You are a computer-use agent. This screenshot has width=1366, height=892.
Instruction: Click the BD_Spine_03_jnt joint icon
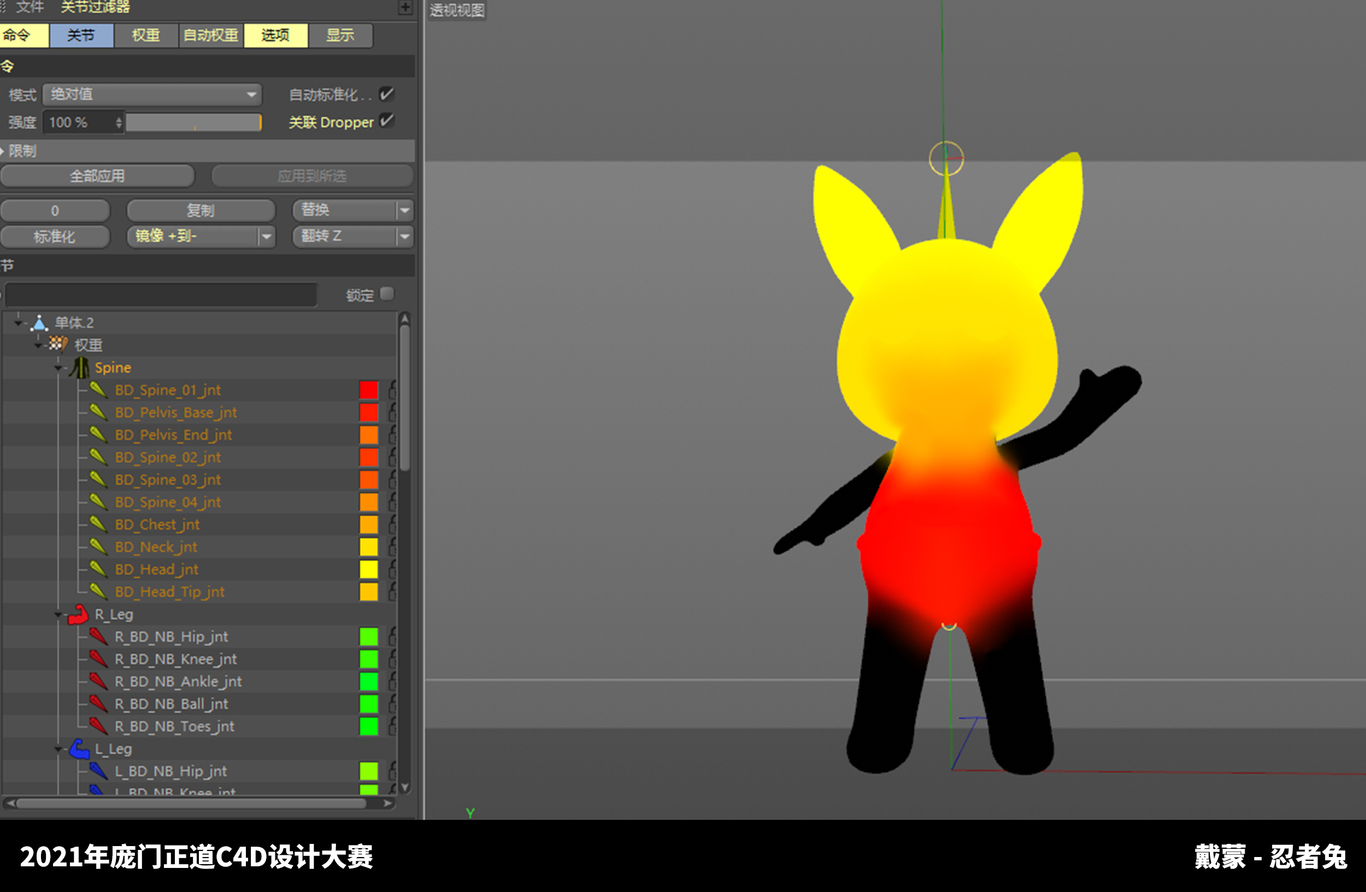(x=98, y=480)
